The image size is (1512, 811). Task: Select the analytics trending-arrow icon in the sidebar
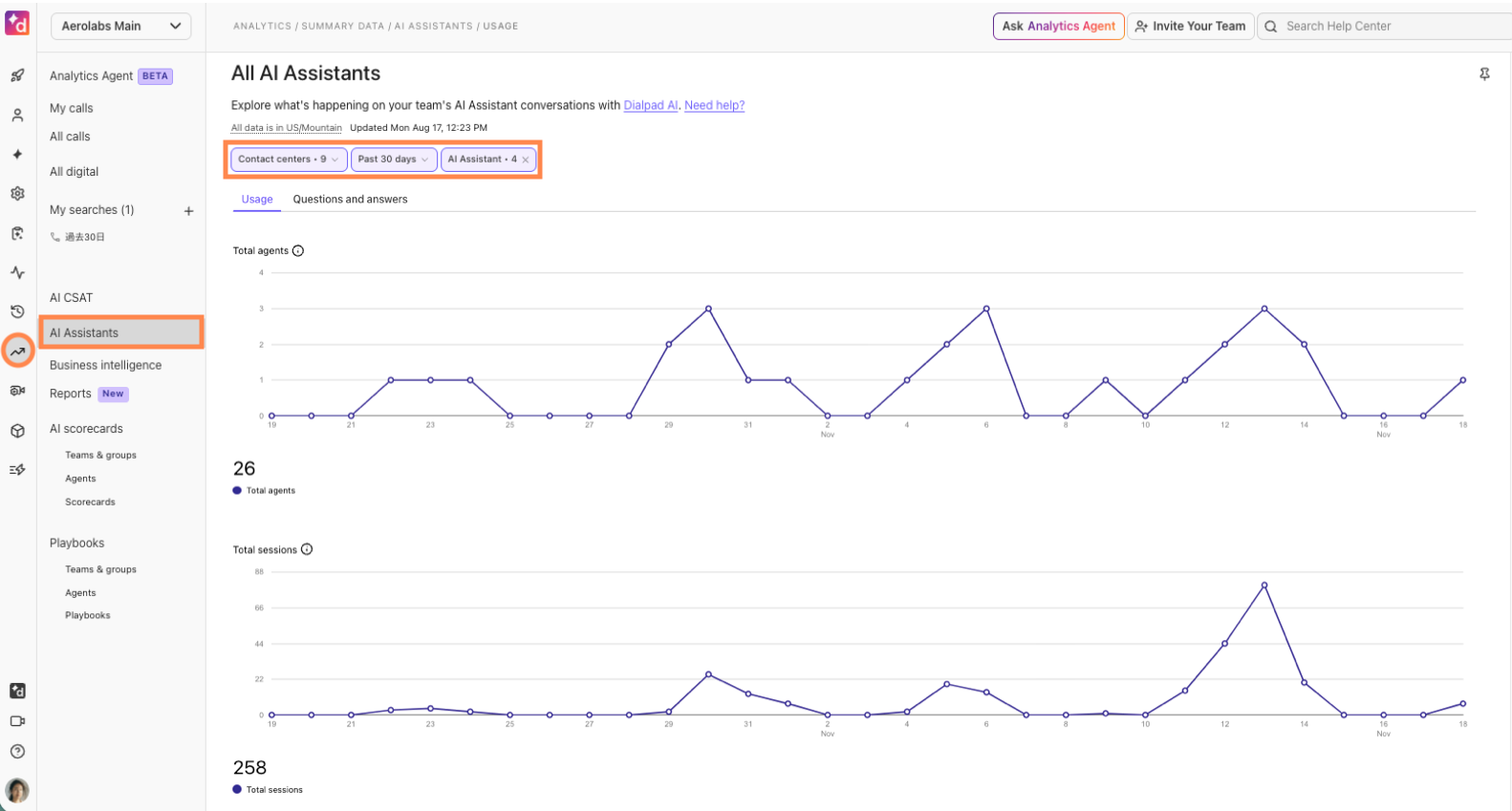(17, 352)
